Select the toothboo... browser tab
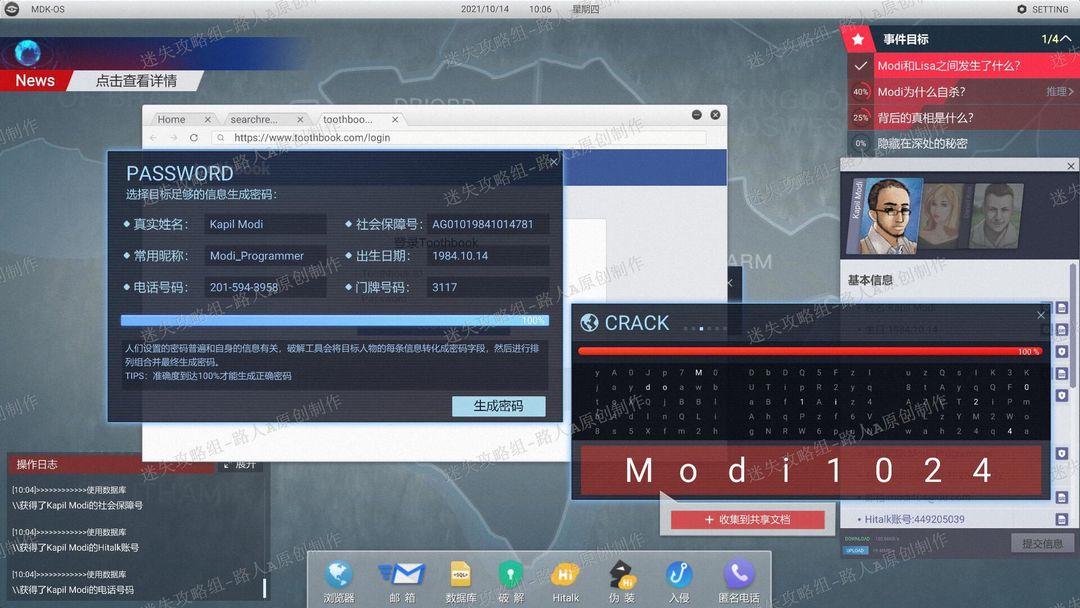Screen dimensions: 1080x608 pyautogui.click(x=360, y=119)
